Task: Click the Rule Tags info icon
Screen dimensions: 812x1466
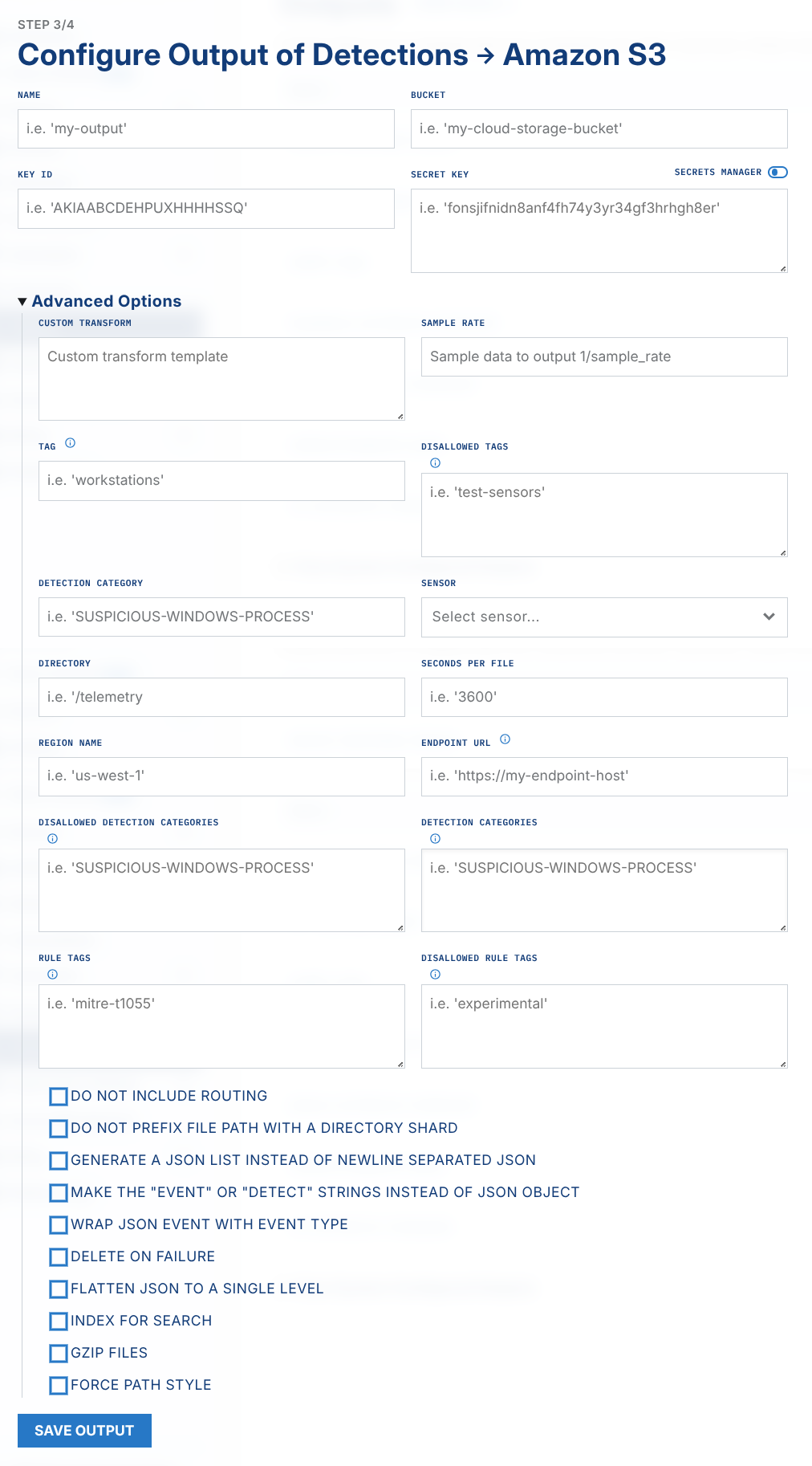Action: pos(52,975)
